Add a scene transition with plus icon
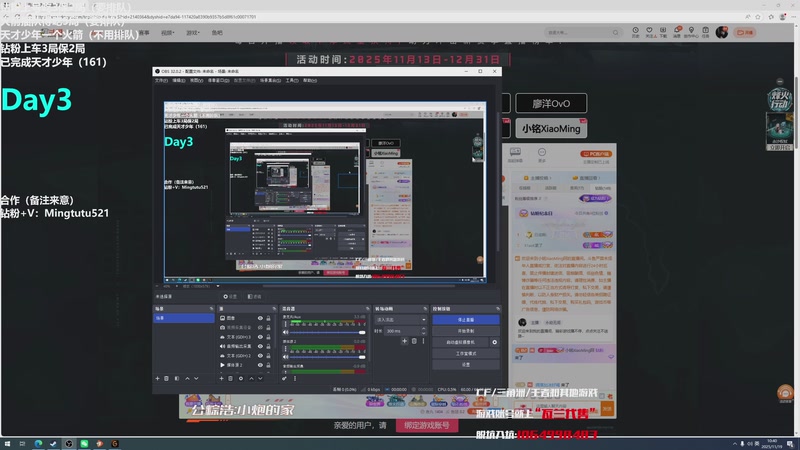The height and width of the screenshot is (450, 800). (404, 341)
